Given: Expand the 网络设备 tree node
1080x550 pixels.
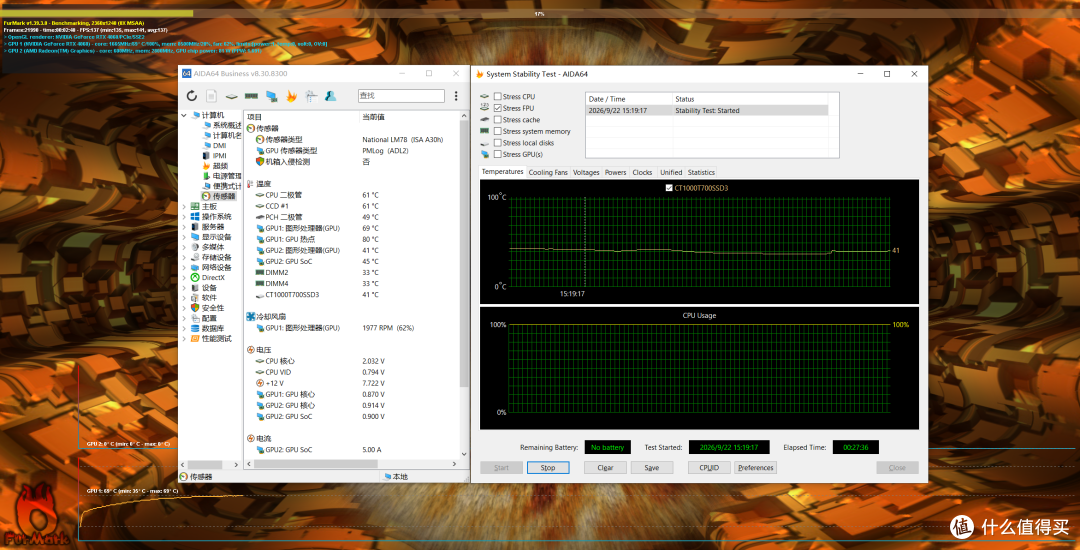Looking at the screenshot, I should point(184,267).
